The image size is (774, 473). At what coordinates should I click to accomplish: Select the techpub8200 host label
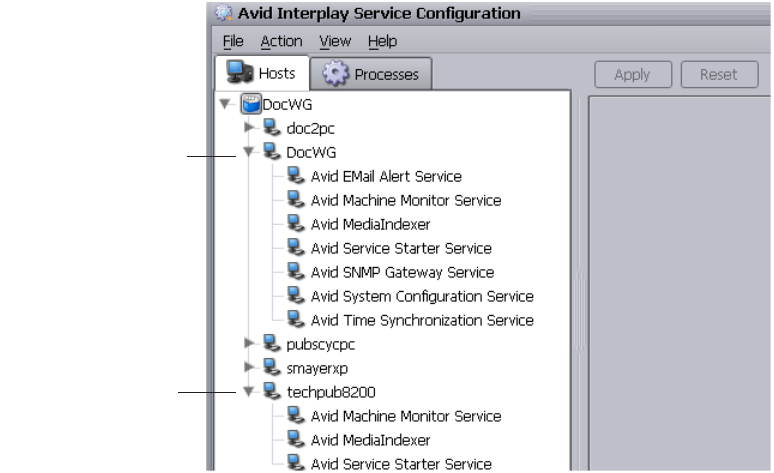coord(331,393)
